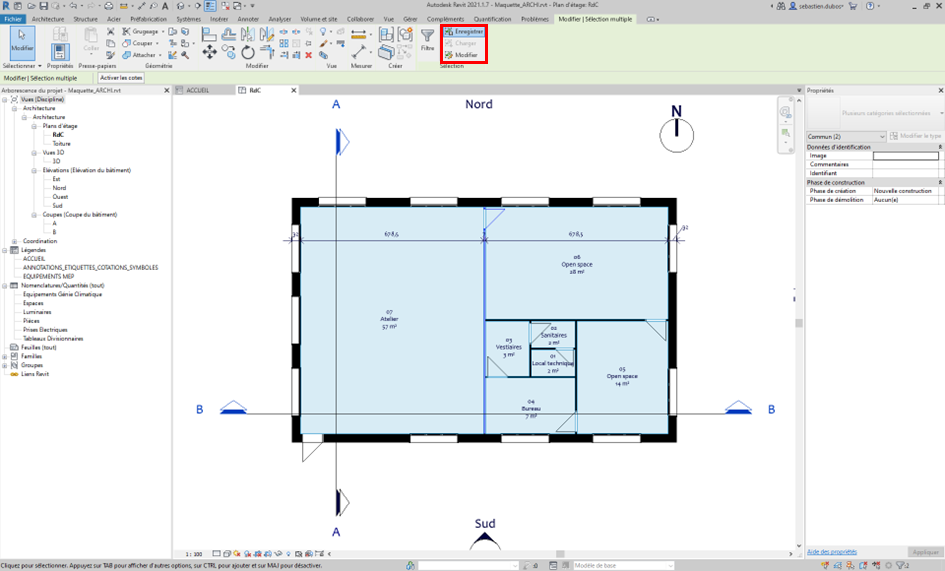Open the Fichier menu
The image size is (945, 571).
pos(13,19)
